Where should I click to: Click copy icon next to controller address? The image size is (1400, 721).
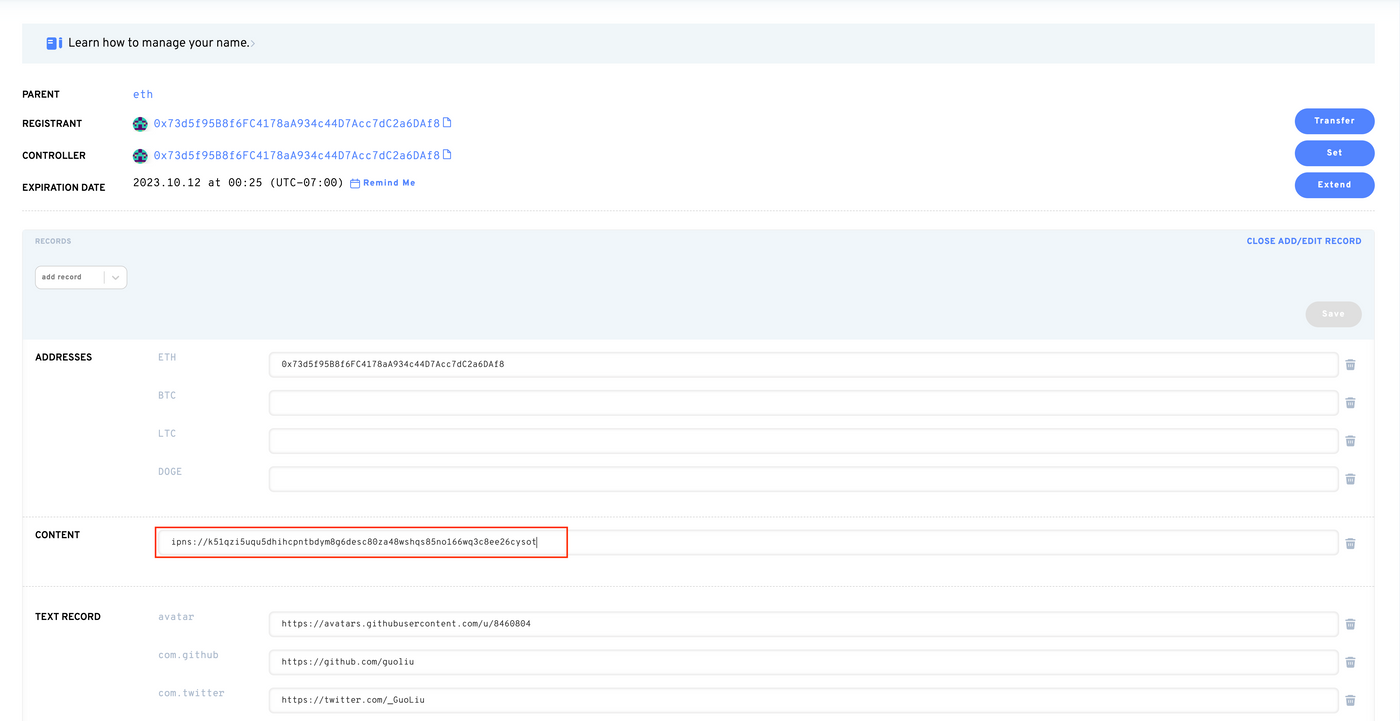pos(447,155)
